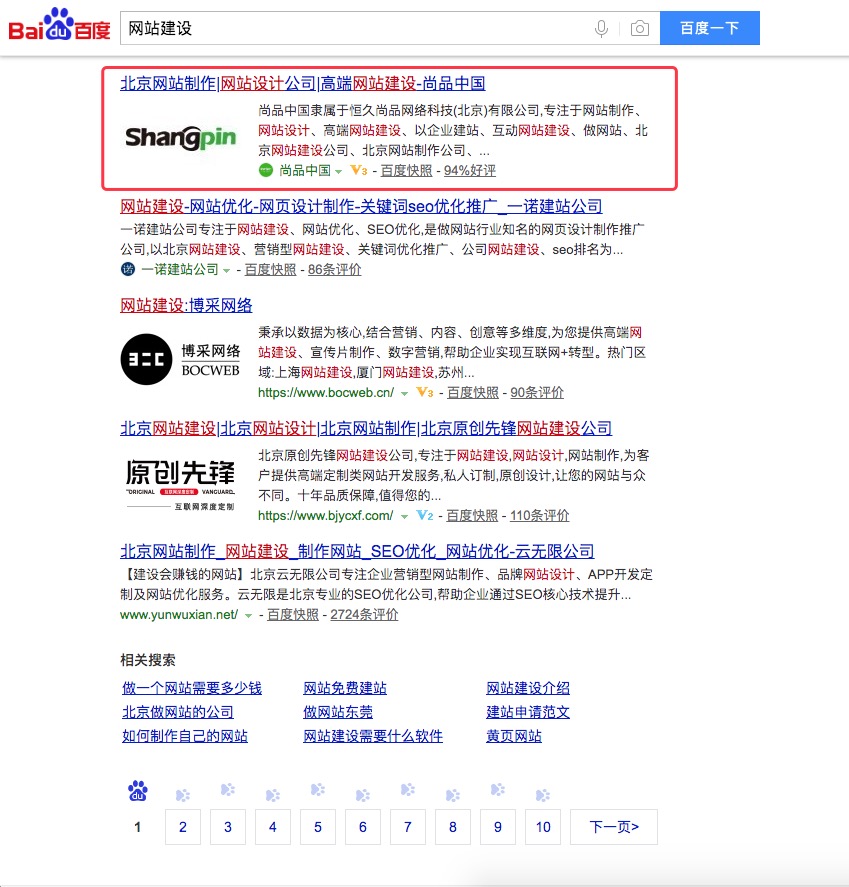Open the 网站建设:博采网络 result title
This screenshot has width=849, height=887.
(186, 306)
